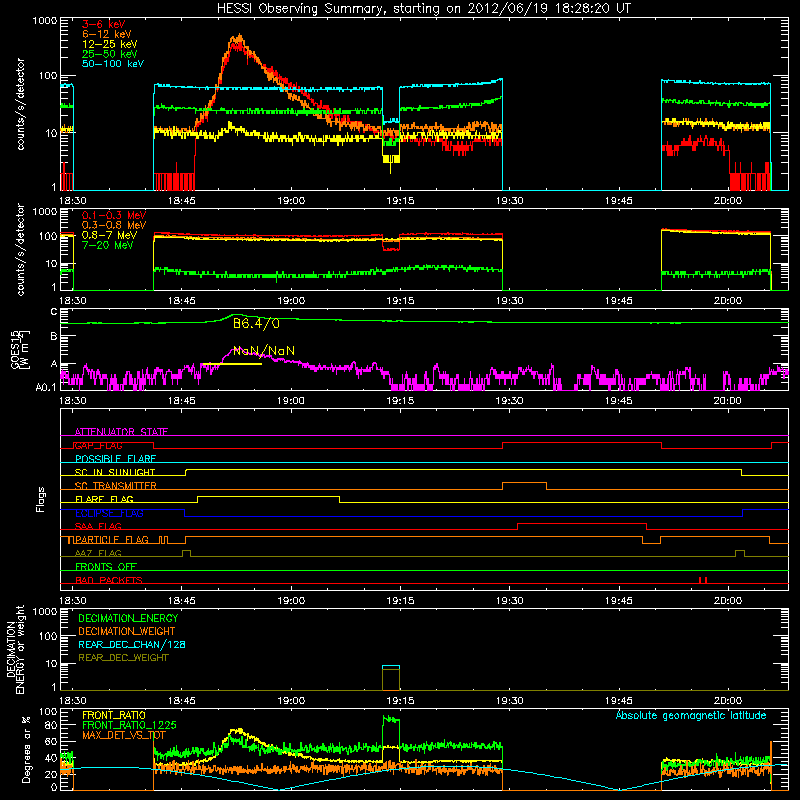Click the 0.1-0.3 MeV legend entry
Viewport: 800px width, 800px height.
point(114,215)
